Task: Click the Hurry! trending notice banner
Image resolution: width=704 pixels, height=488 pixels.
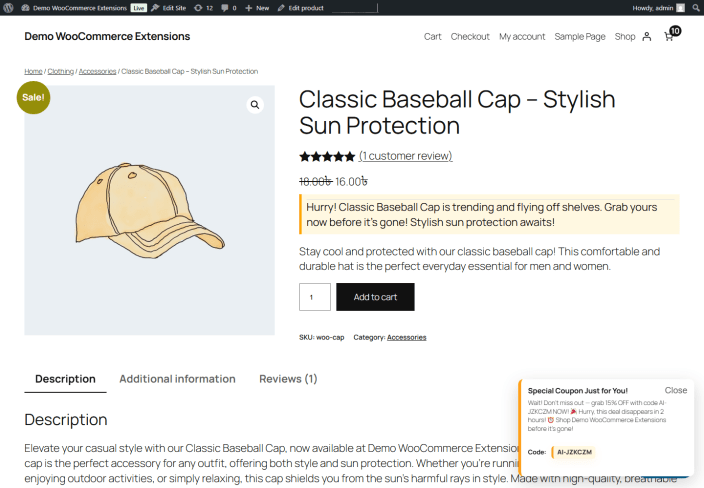Action: click(x=489, y=215)
